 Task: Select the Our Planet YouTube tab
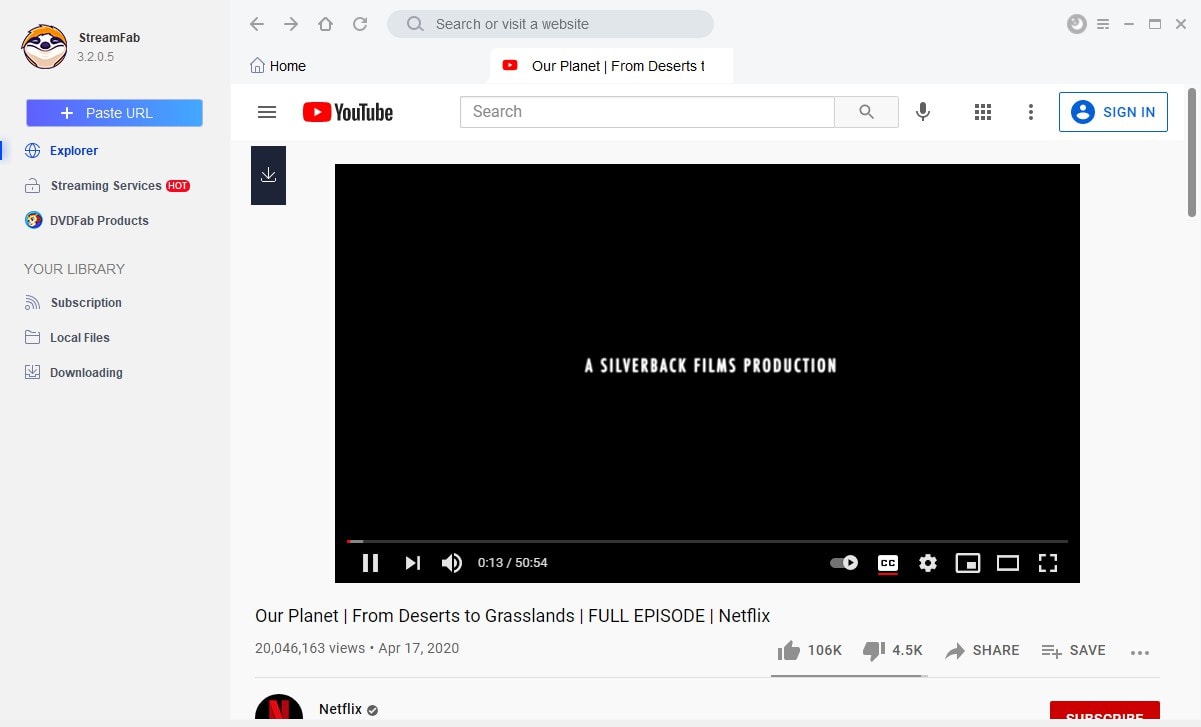point(611,66)
